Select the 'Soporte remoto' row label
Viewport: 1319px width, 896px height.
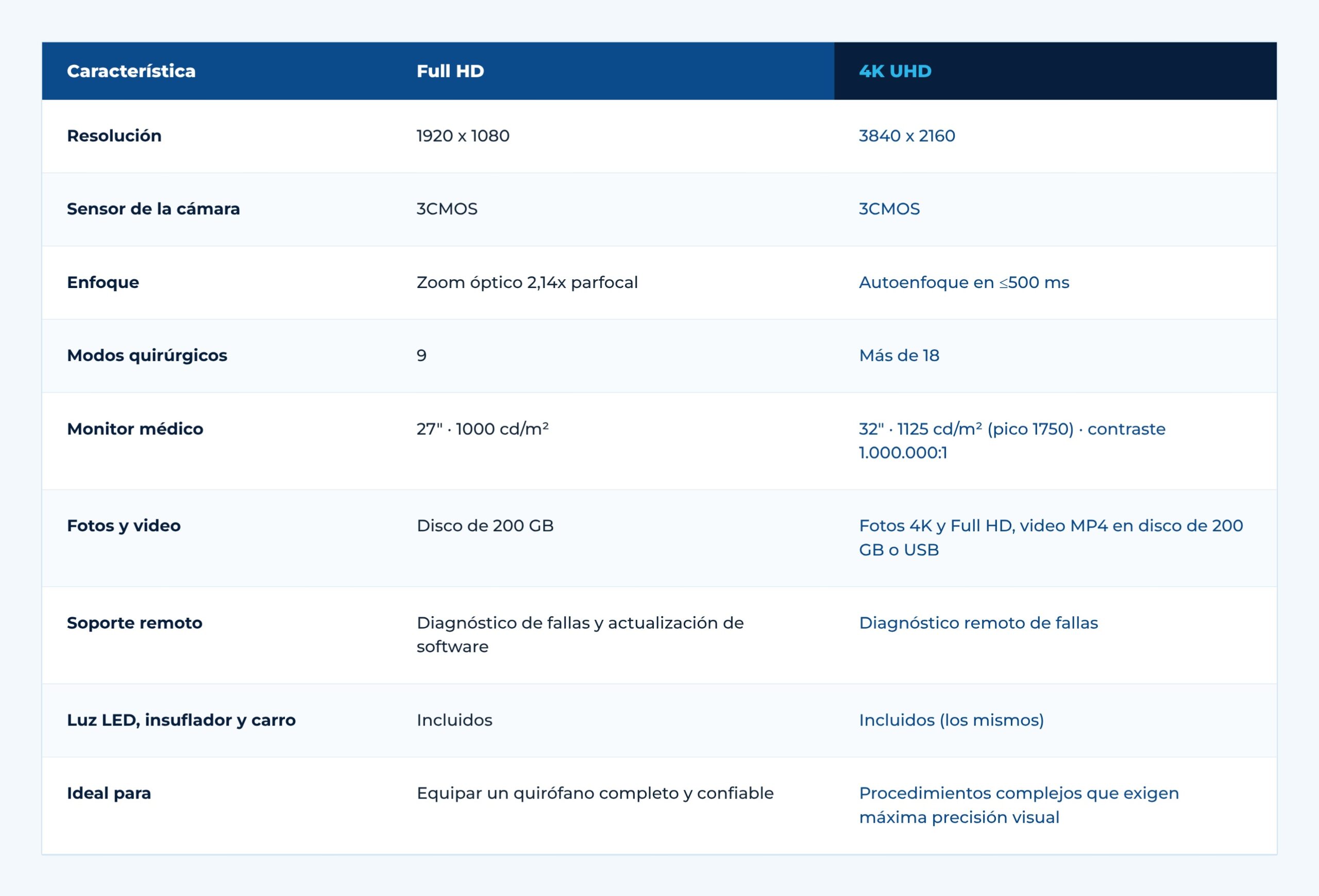(x=134, y=622)
